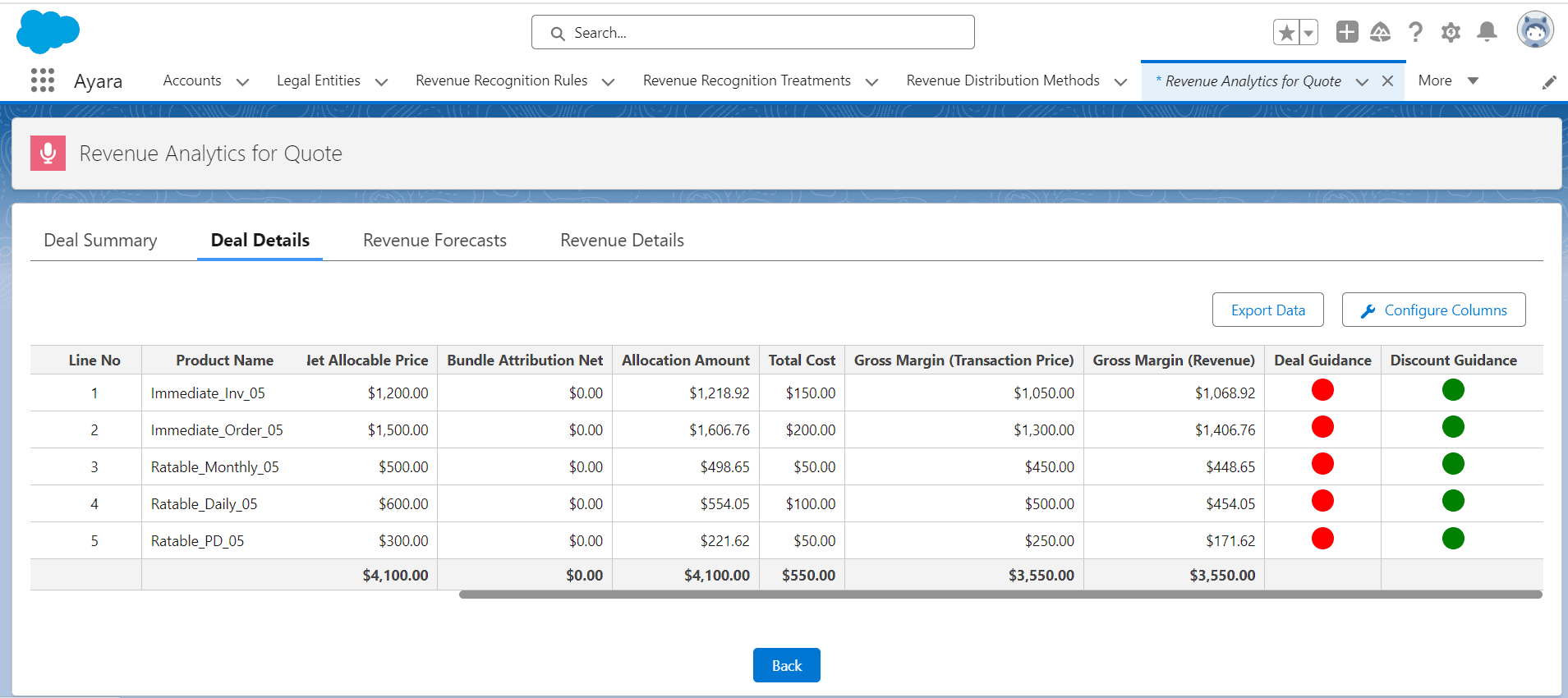Click the Export Data button
Image resolution: width=1568 pixels, height=698 pixels.
point(1267,310)
